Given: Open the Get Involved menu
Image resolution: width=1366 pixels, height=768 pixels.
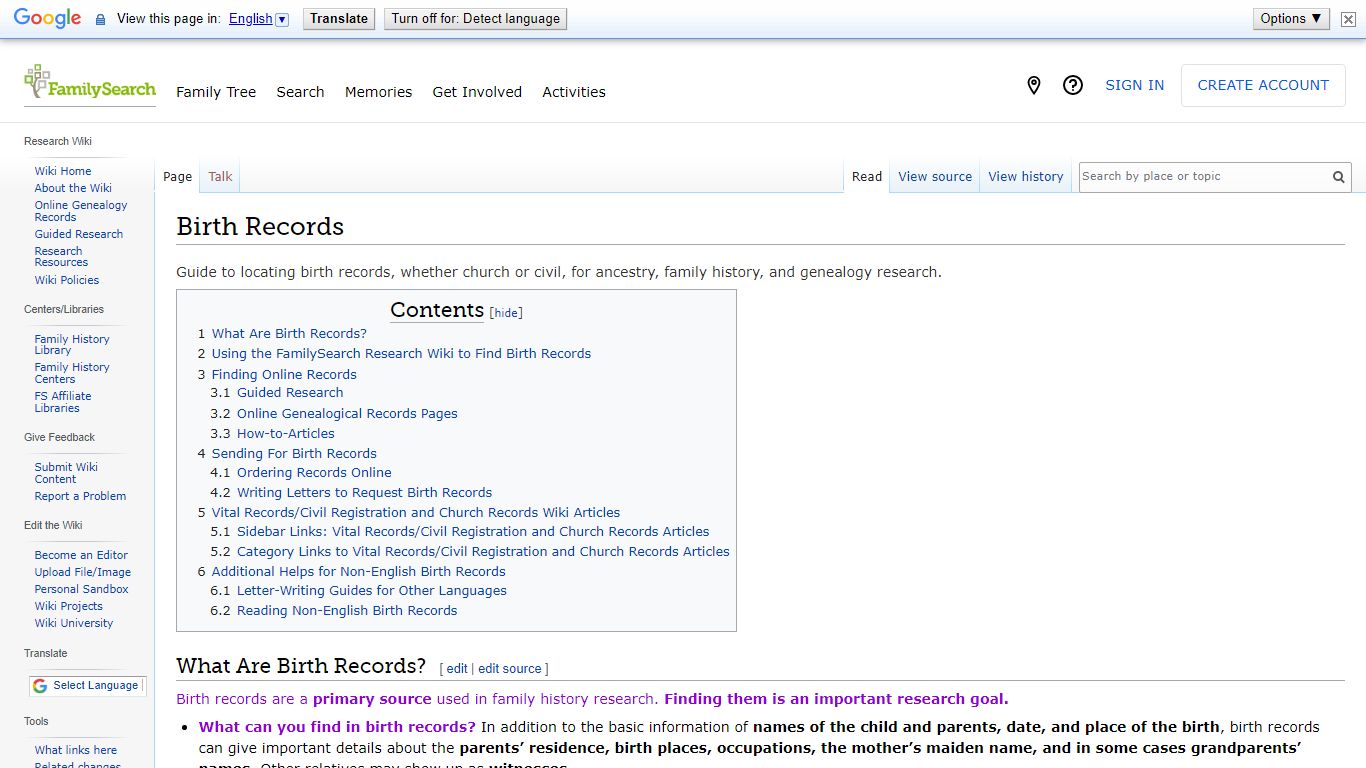Looking at the screenshot, I should click(x=477, y=92).
